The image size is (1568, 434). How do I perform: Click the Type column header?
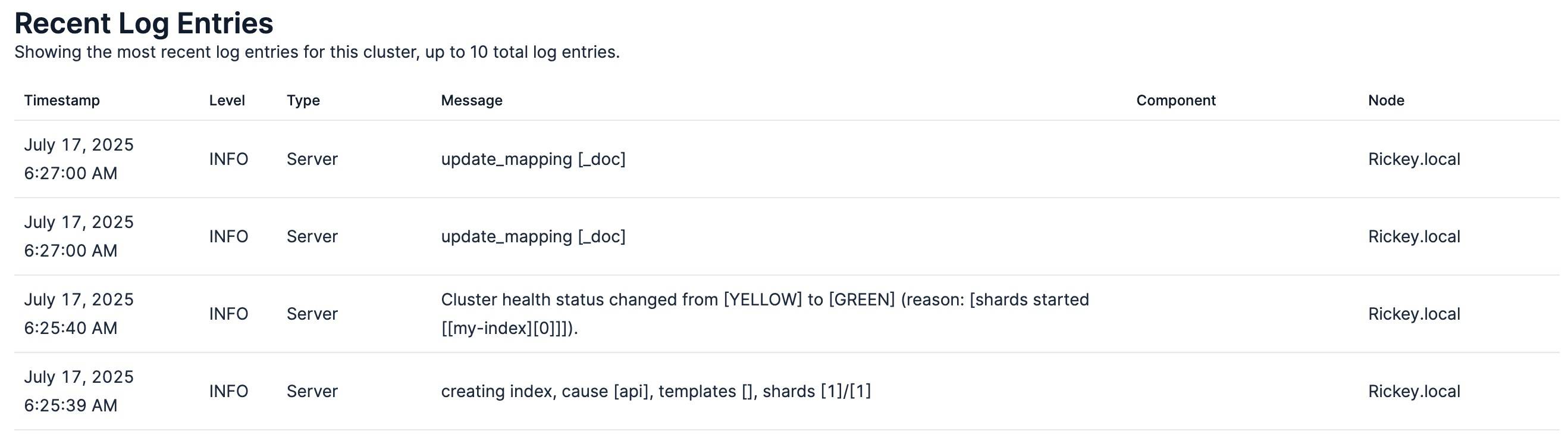pos(303,101)
